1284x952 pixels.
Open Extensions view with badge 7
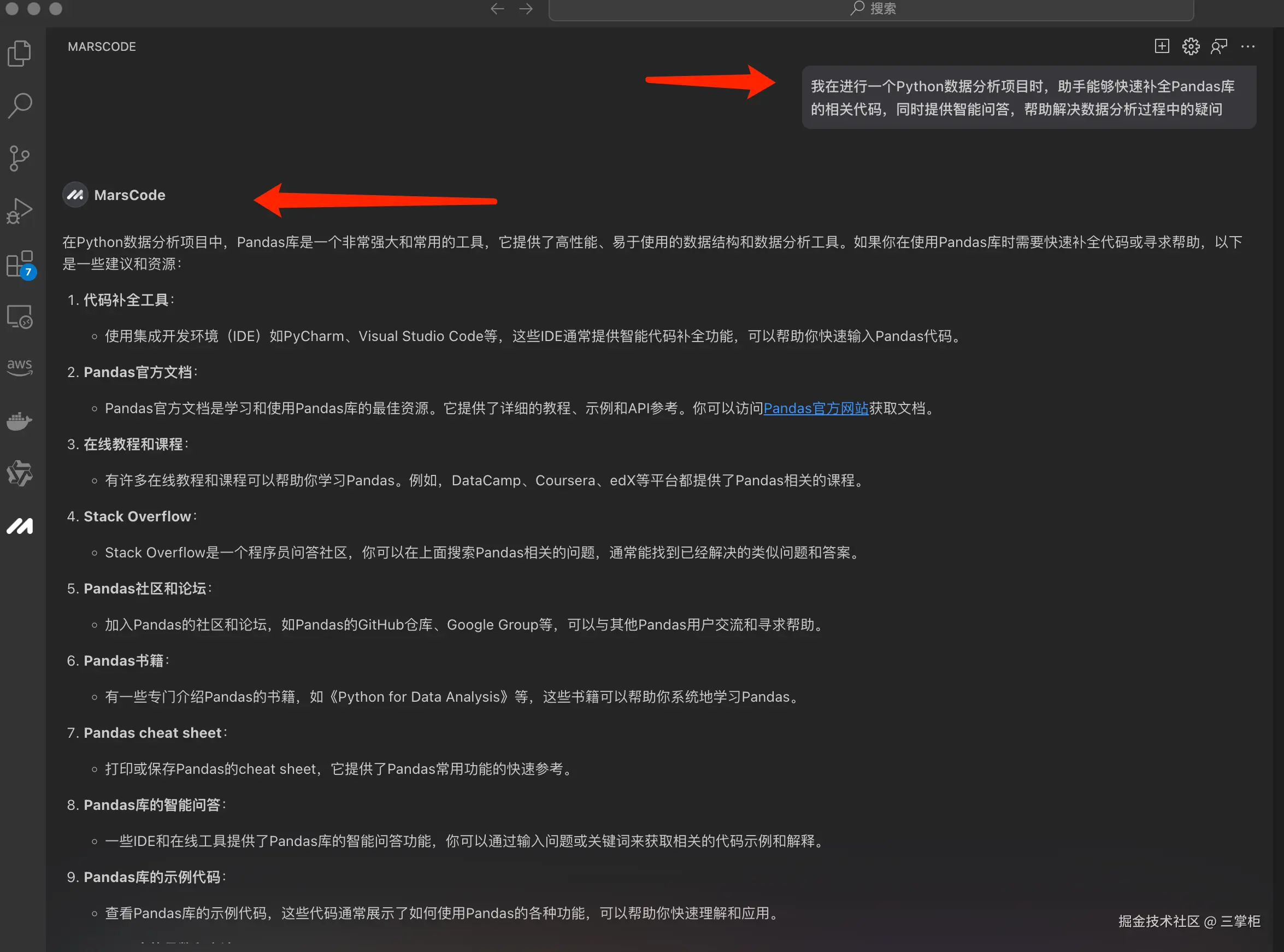point(20,264)
